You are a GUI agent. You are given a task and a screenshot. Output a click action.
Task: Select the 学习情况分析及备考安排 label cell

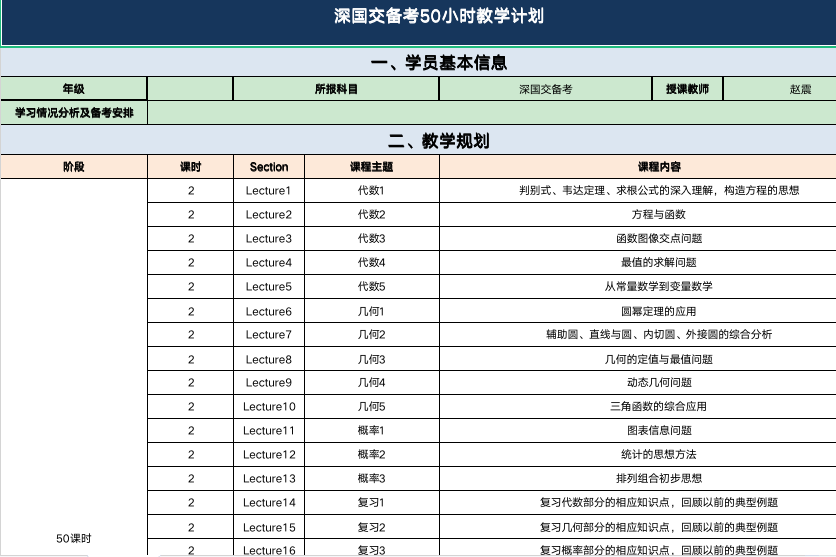(74, 112)
